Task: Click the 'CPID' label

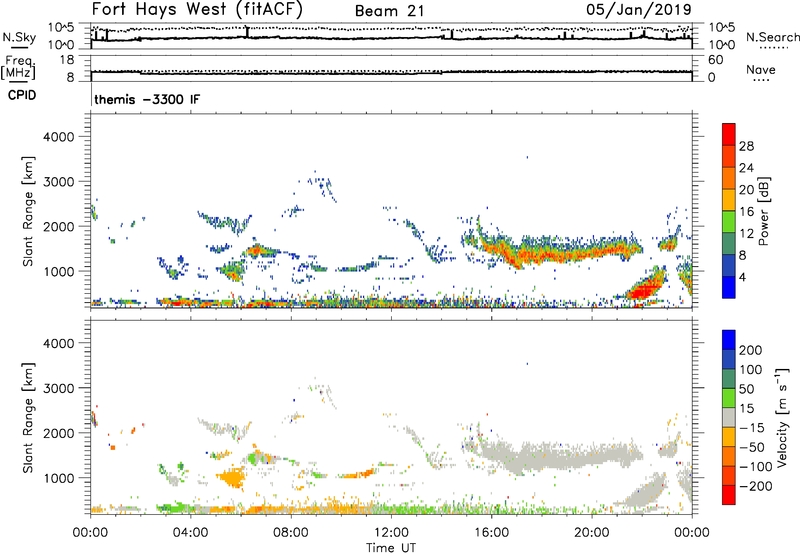Action: 22,95
